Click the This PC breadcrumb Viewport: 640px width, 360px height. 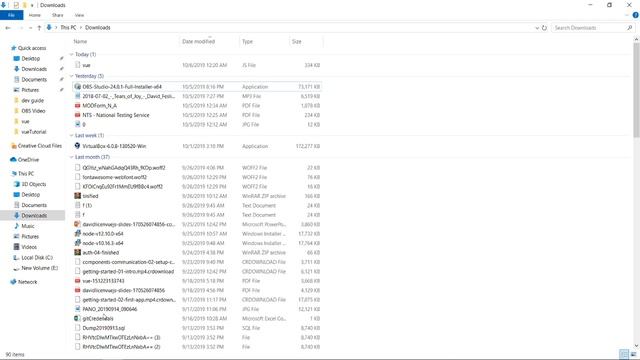pyautogui.click(x=68, y=28)
